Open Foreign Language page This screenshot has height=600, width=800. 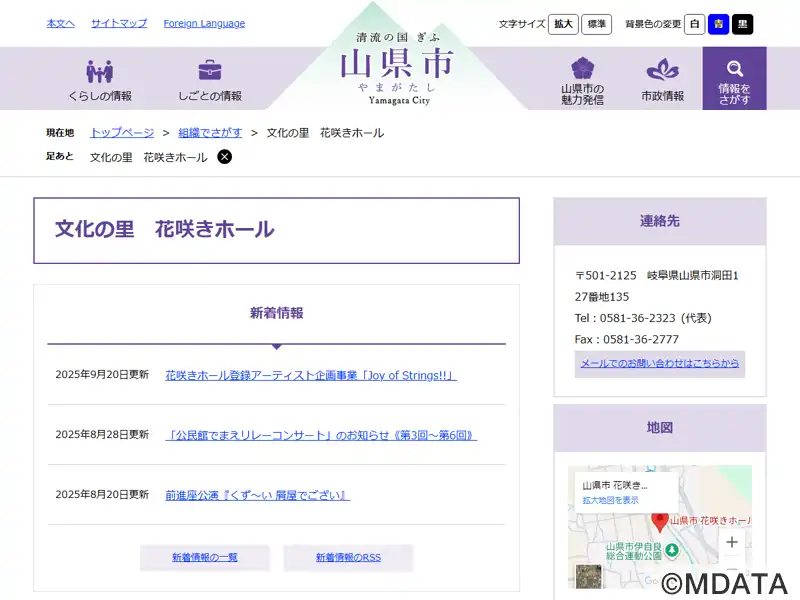coord(204,23)
